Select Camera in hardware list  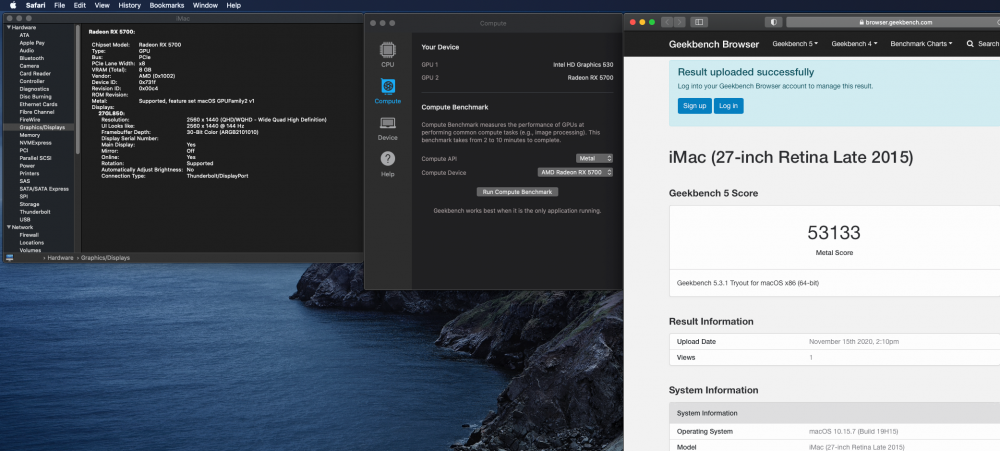click(x=29, y=66)
